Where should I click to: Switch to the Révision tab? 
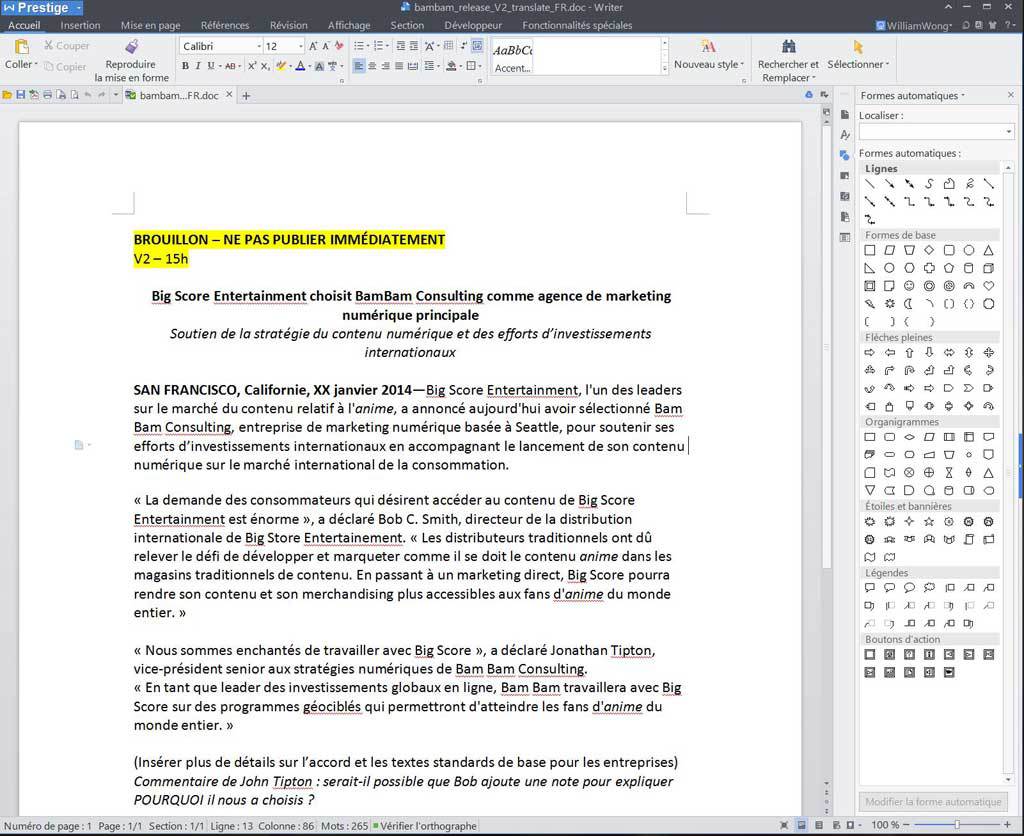click(x=288, y=25)
